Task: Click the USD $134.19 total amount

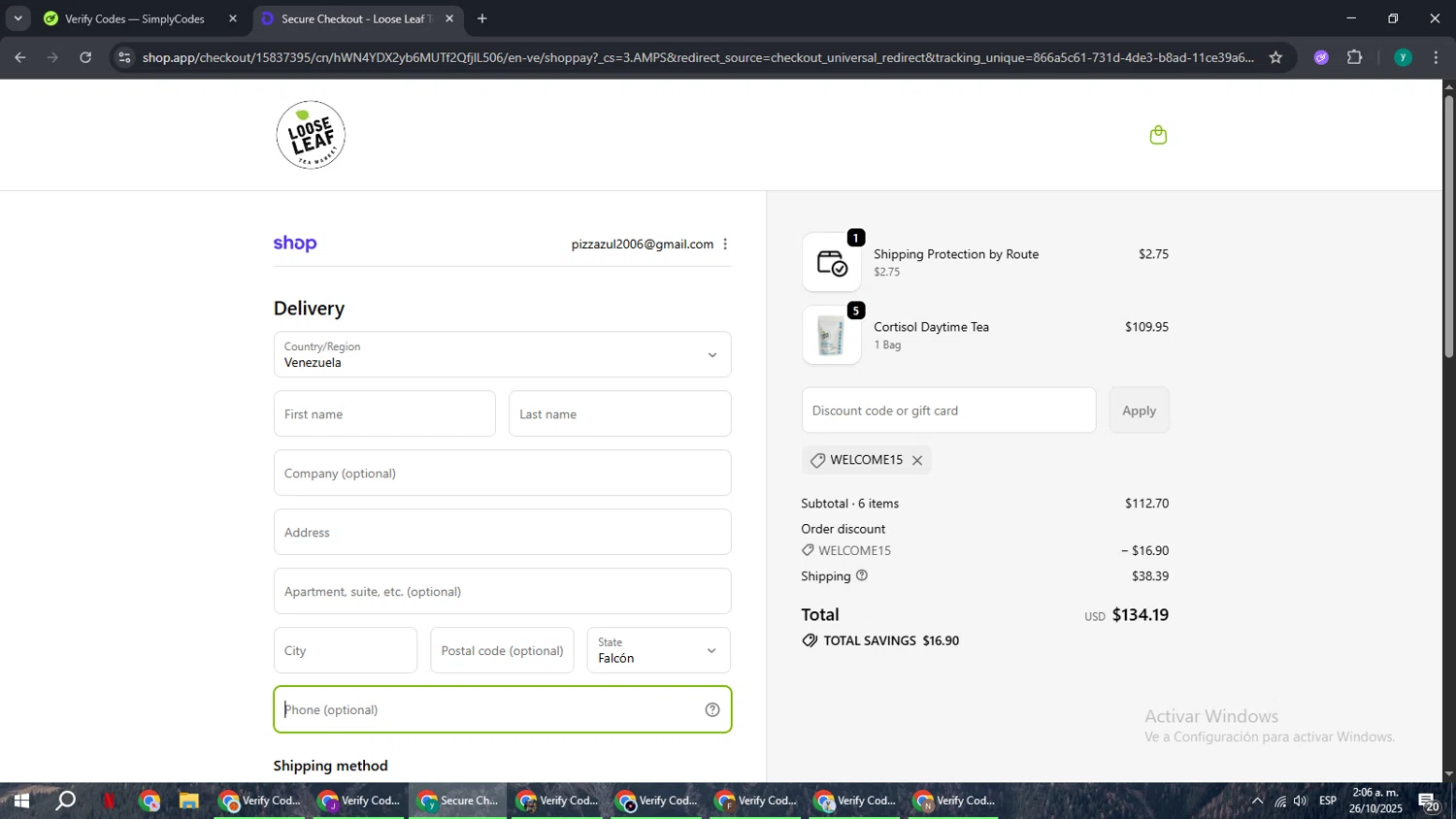Action: click(x=1126, y=614)
